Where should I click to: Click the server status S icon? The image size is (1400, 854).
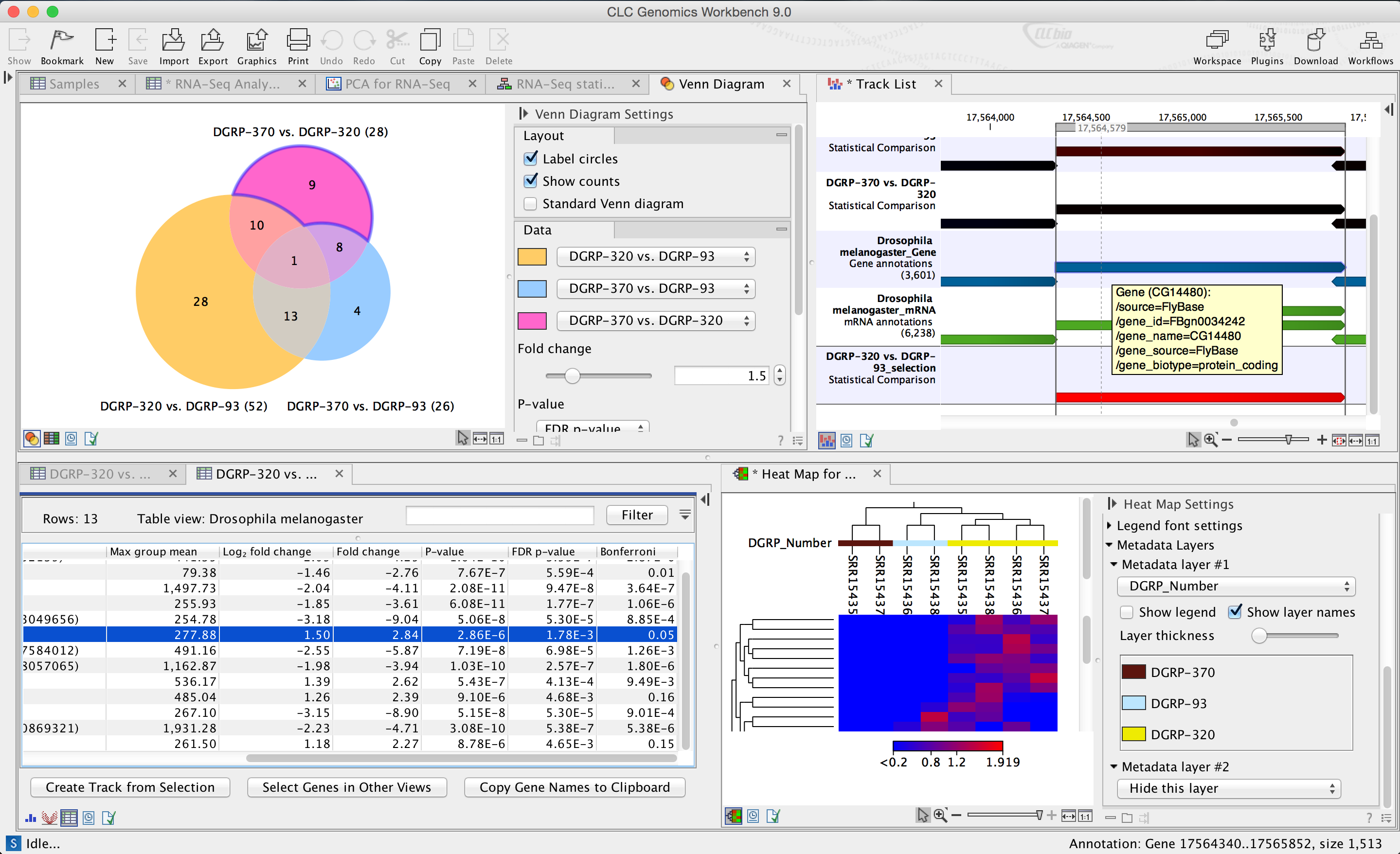pos(13,843)
